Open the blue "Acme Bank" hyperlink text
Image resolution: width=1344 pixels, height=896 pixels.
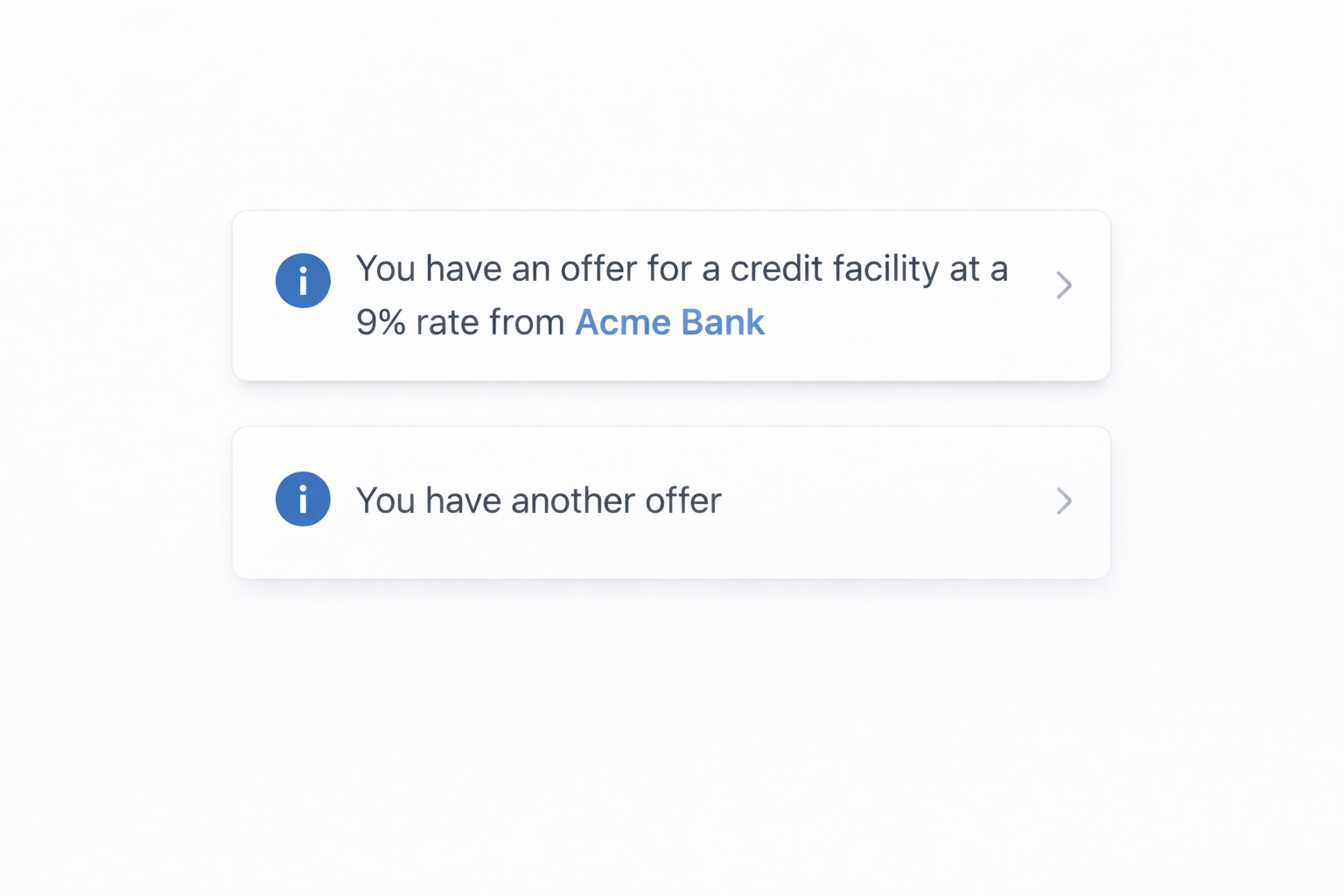pyautogui.click(x=669, y=322)
